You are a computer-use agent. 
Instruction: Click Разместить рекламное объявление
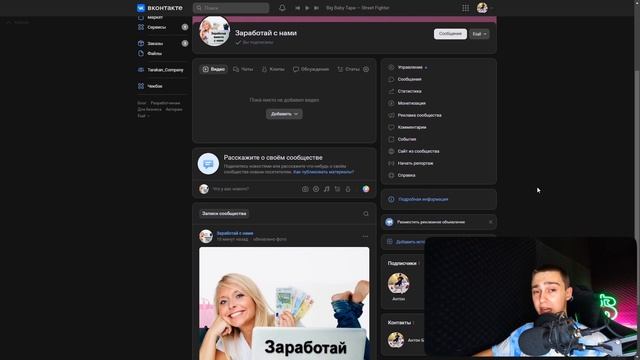click(431, 222)
